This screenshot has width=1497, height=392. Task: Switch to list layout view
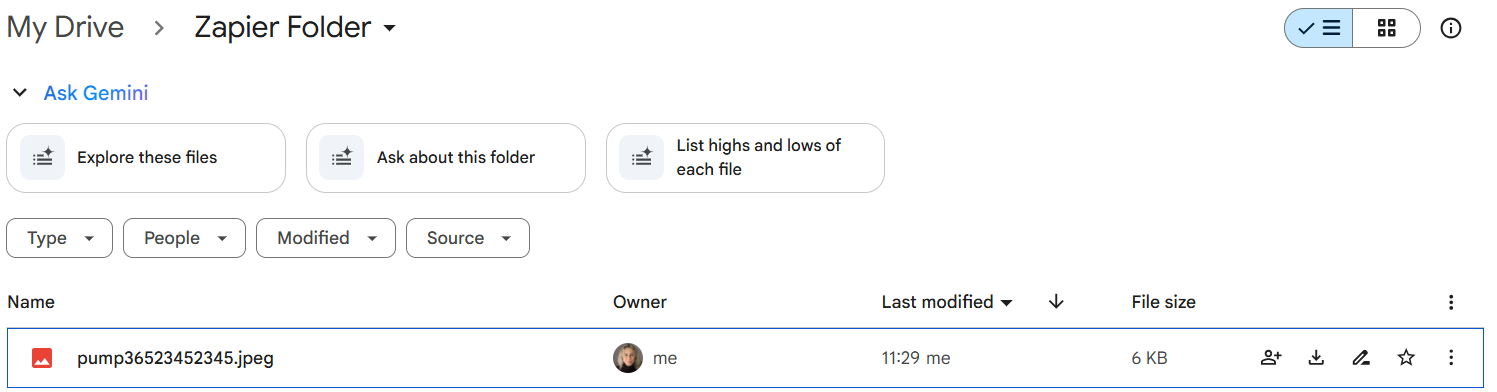[1319, 28]
